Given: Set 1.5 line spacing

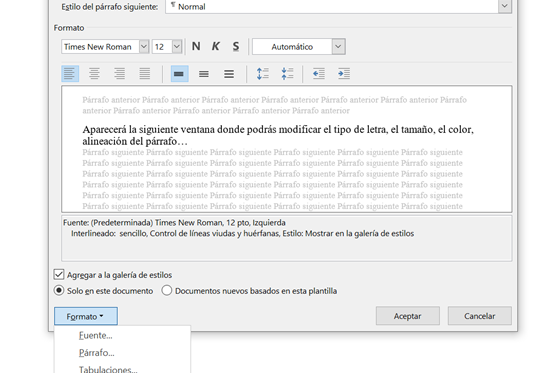Looking at the screenshot, I should tap(204, 73).
